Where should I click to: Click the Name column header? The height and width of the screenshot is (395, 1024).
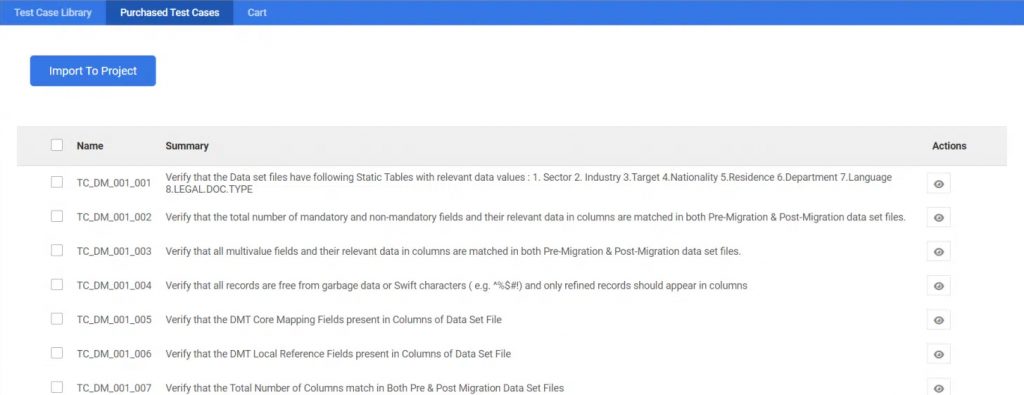click(90, 146)
